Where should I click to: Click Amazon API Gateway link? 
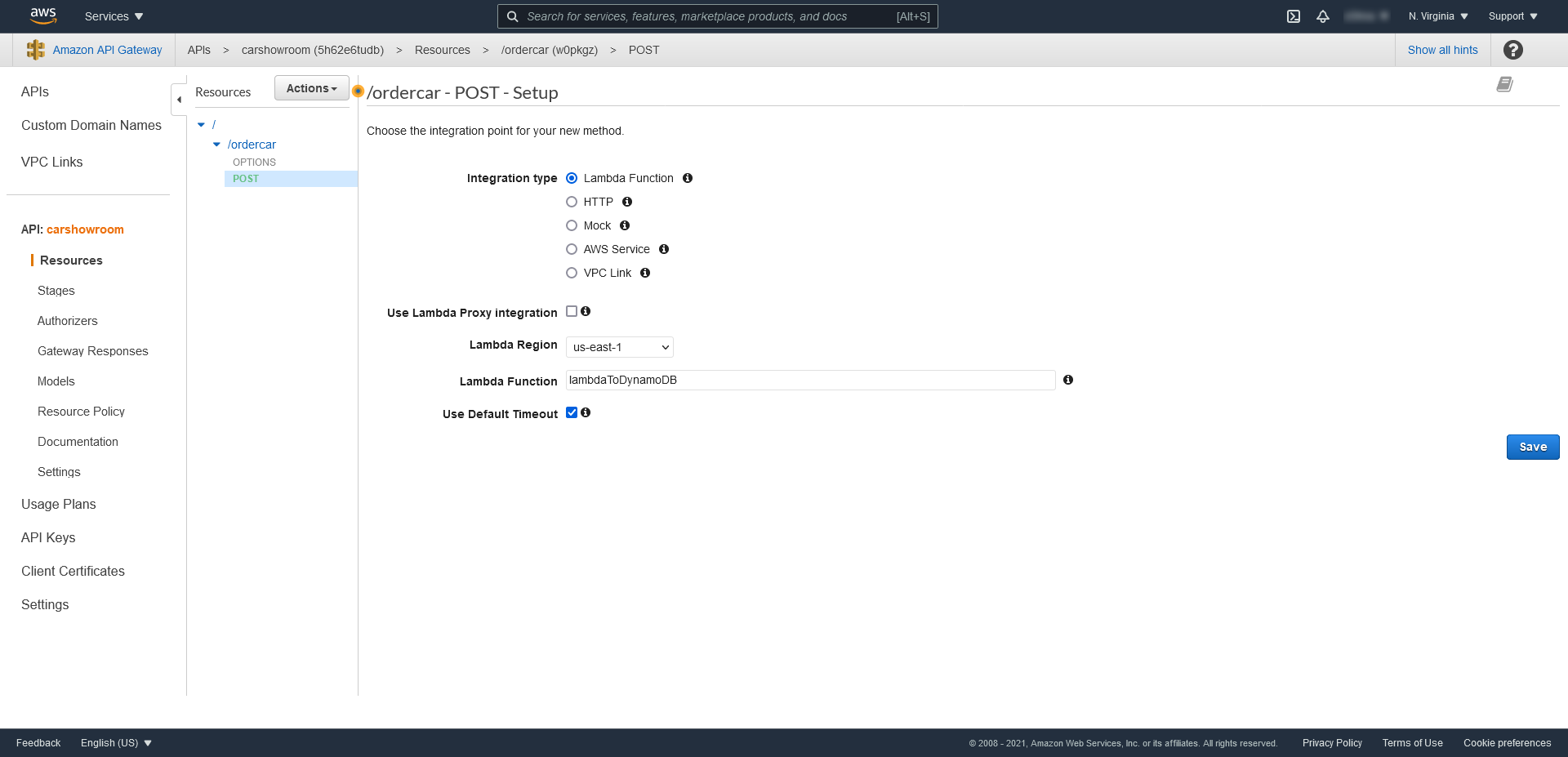coord(108,50)
